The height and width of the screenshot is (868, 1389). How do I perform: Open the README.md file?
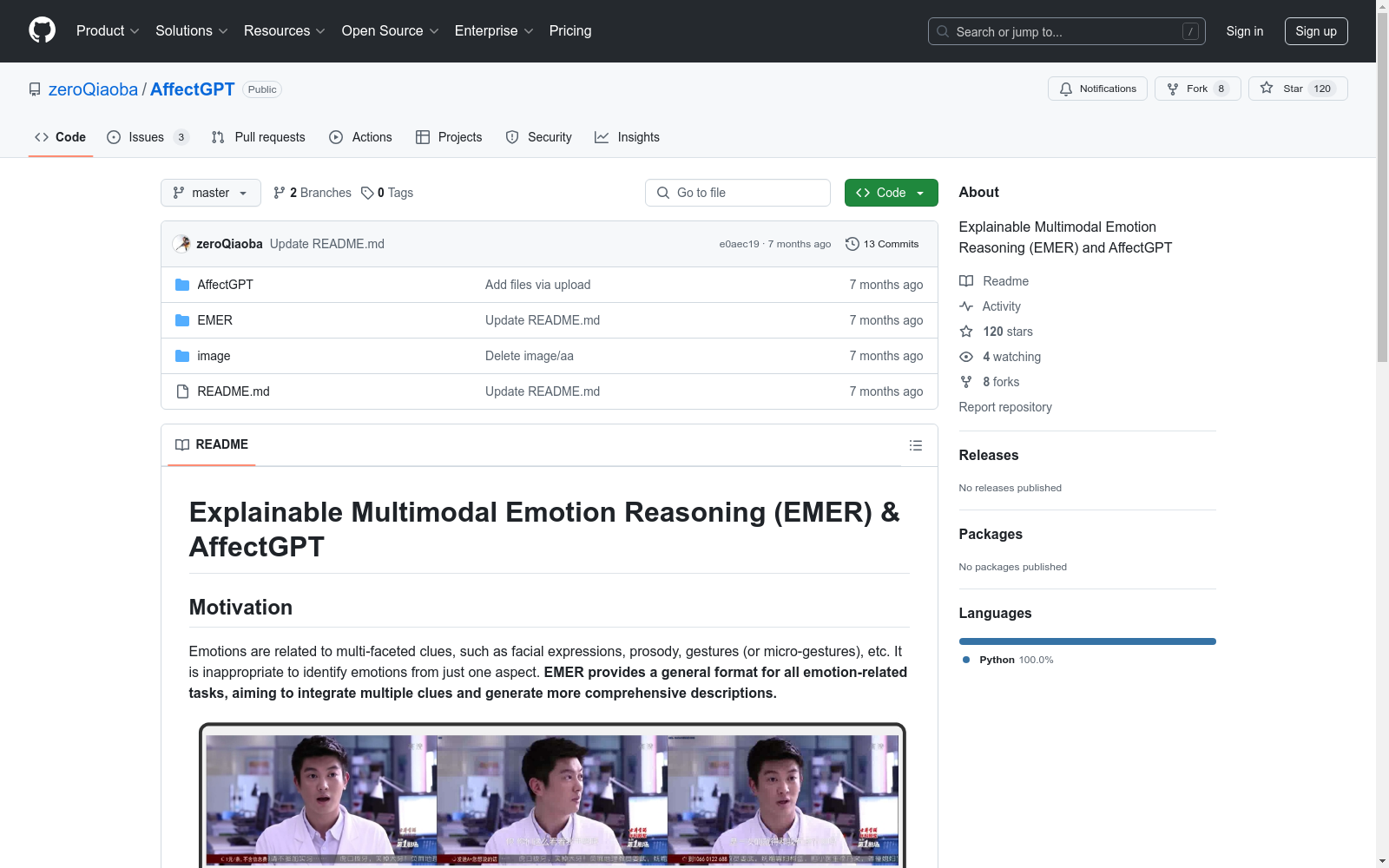[x=234, y=391]
